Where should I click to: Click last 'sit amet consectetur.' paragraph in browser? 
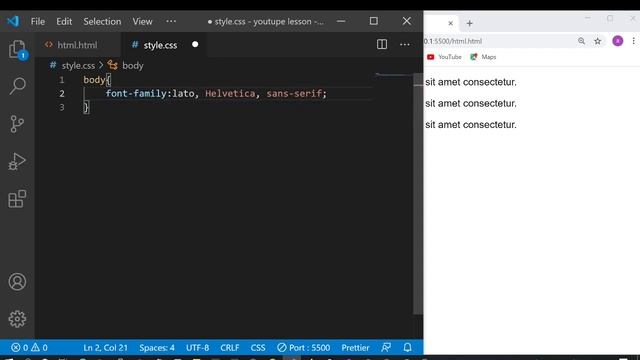[x=471, y=124]
